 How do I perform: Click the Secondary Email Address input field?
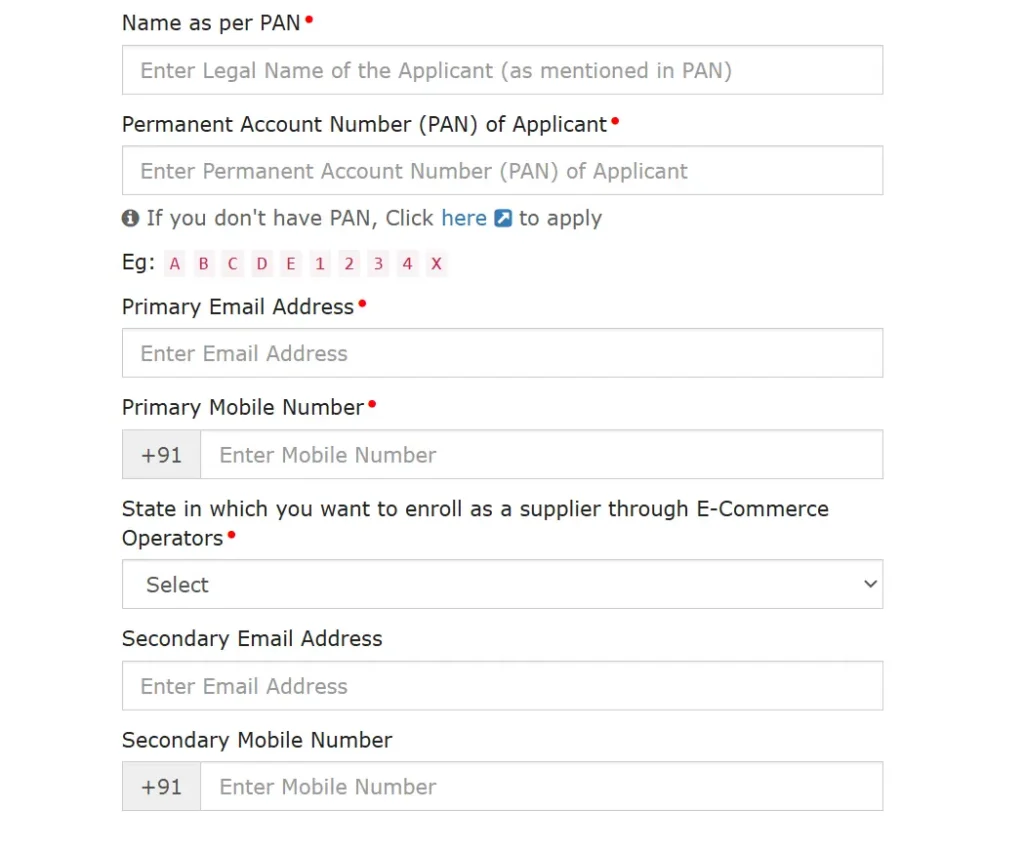[502, 686]
